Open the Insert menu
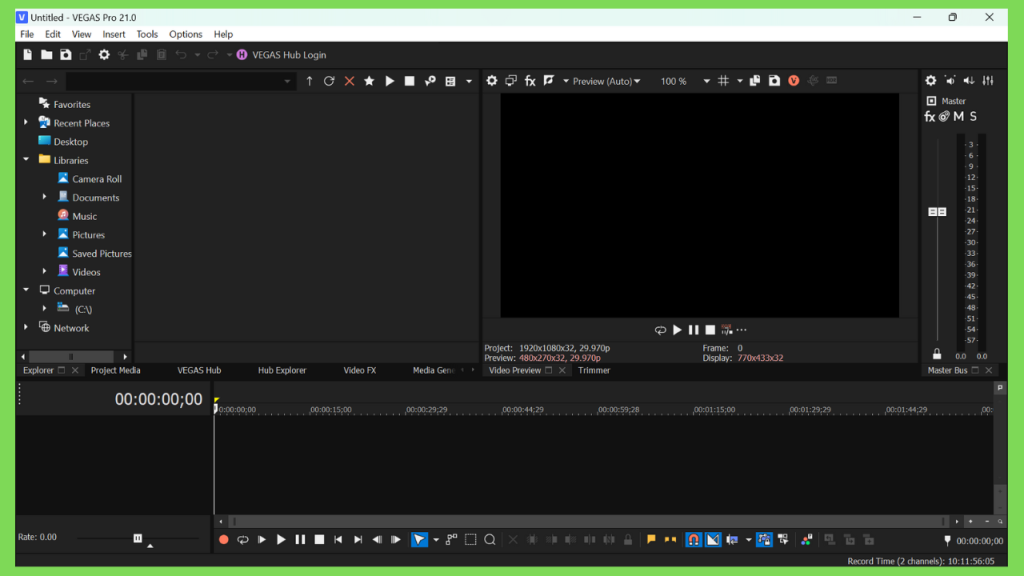Screen dimensions: 1024x576 (x=114, y=34)
